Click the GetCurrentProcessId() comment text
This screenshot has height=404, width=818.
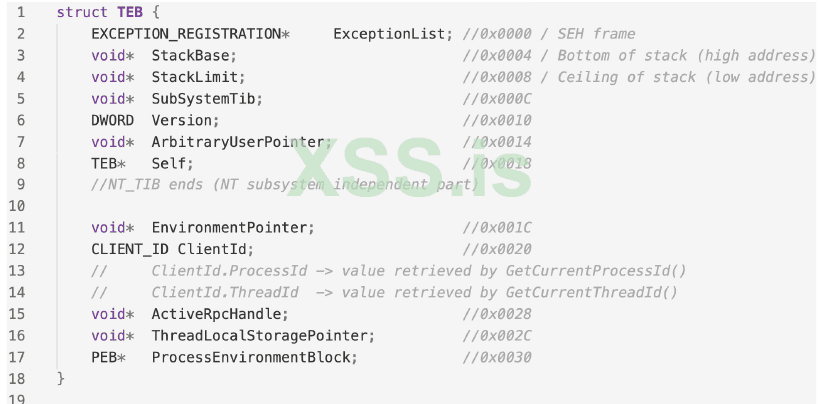pyautogui.click(x=595, y=271)
